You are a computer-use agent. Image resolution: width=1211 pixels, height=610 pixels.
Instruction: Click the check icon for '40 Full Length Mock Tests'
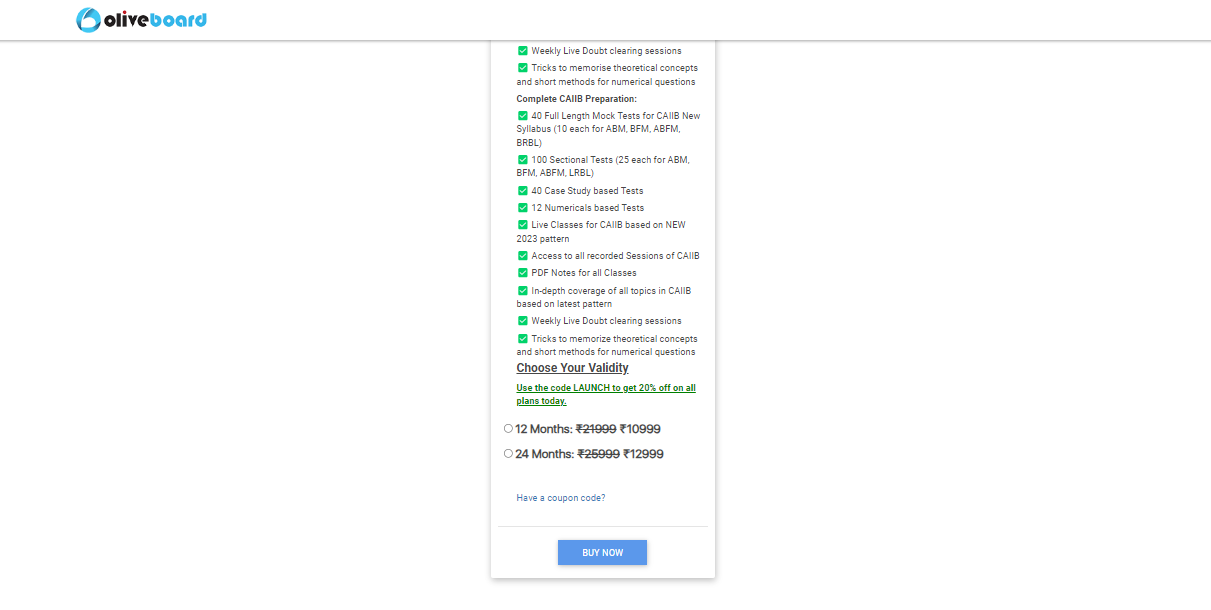pos(523,116)
